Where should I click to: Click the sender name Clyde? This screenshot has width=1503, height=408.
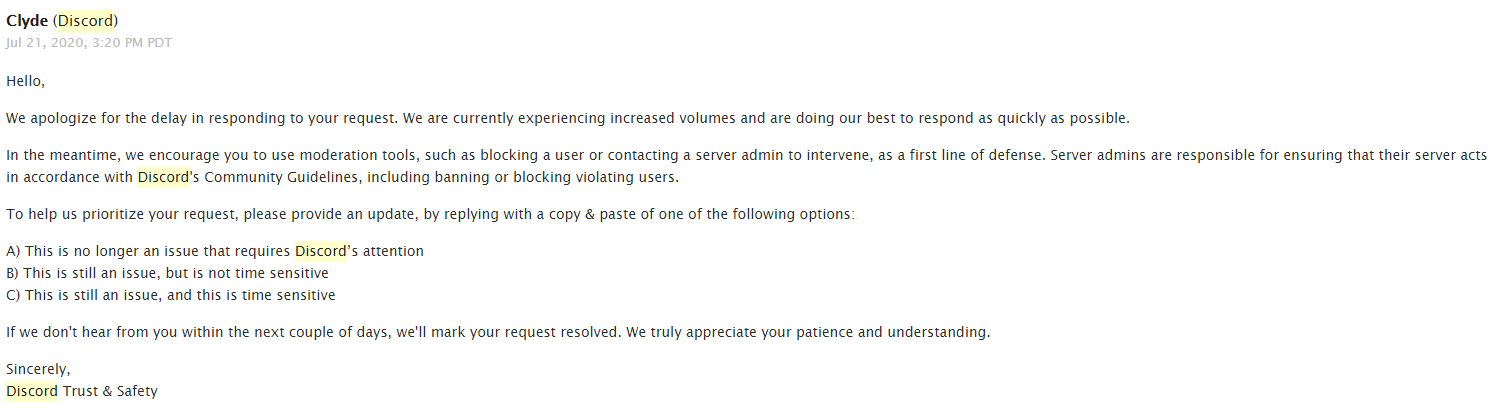[27, 21]
